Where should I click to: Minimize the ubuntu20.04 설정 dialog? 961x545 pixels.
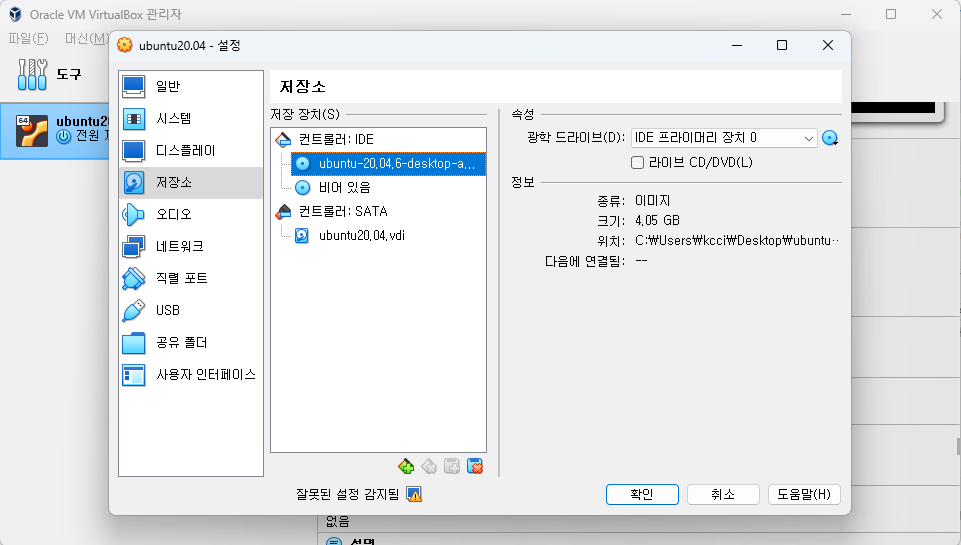[x=737, y=45]
